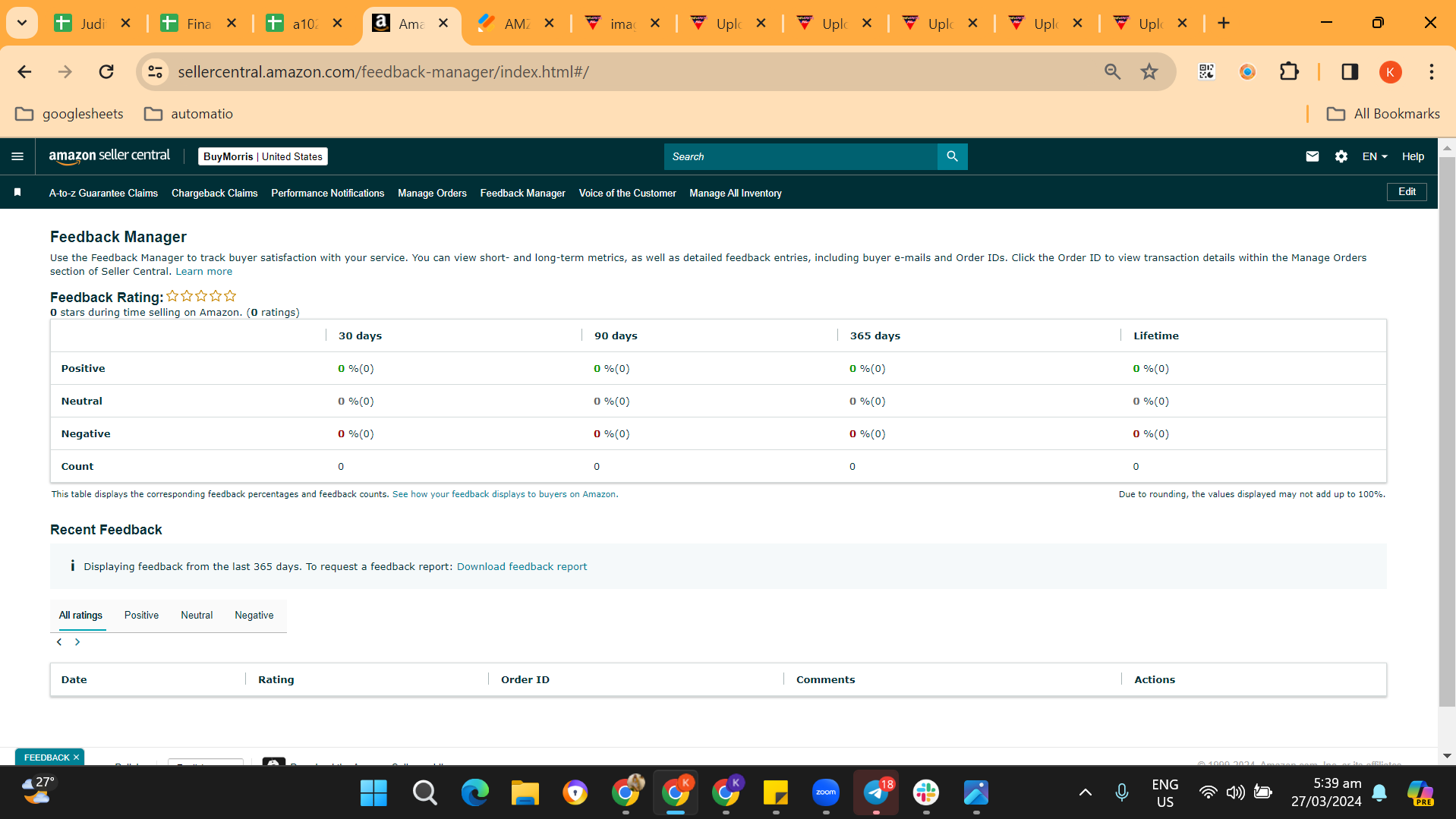Click the page vertical scrollbar

pos(1447,433)
